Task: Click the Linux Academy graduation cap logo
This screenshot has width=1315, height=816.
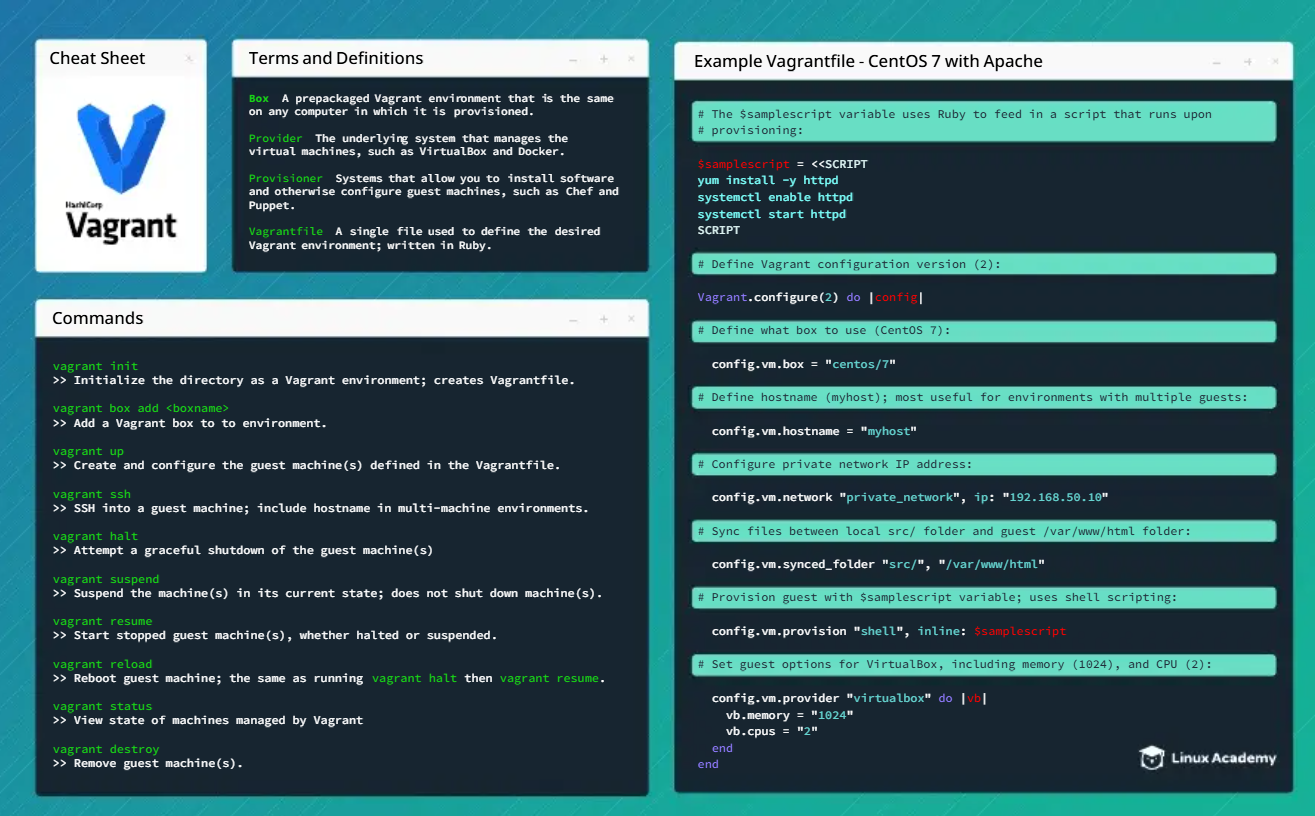Action: pos(1151,758)
